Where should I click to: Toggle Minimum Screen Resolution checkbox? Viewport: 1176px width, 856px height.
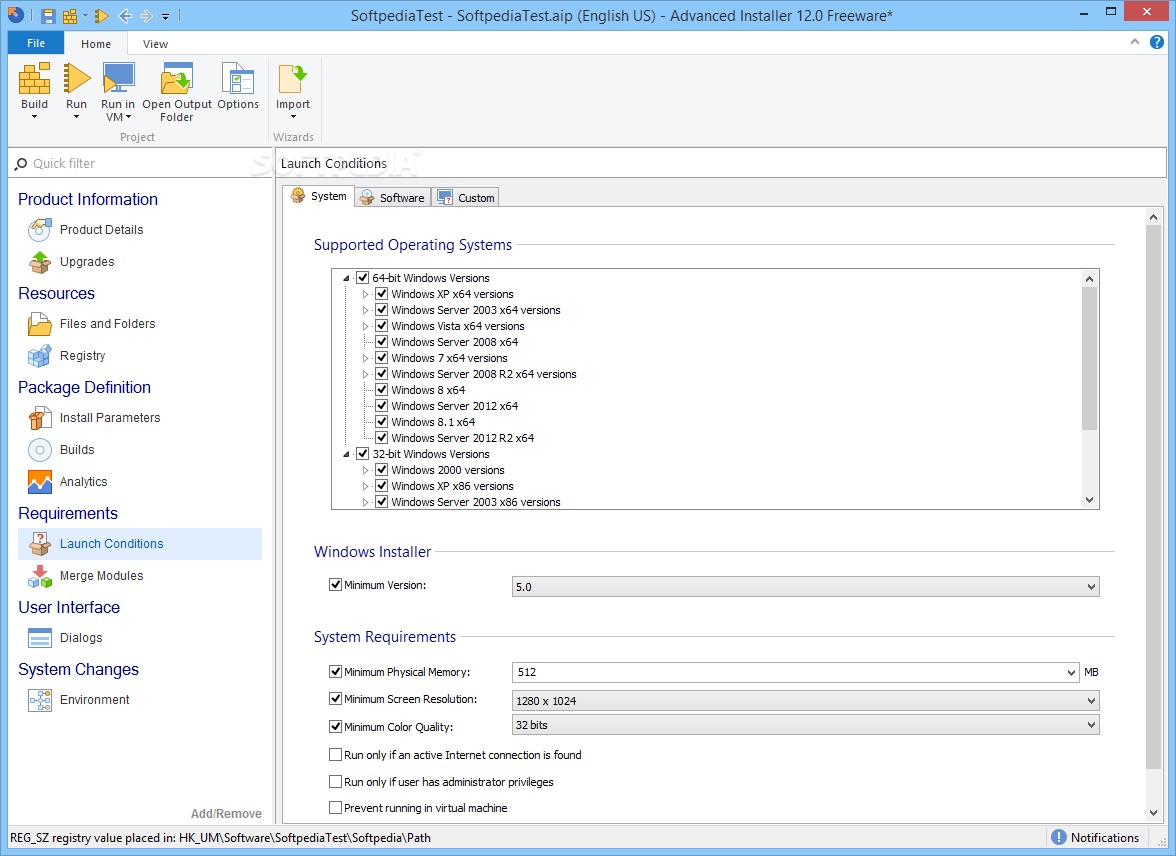[335, 698]
